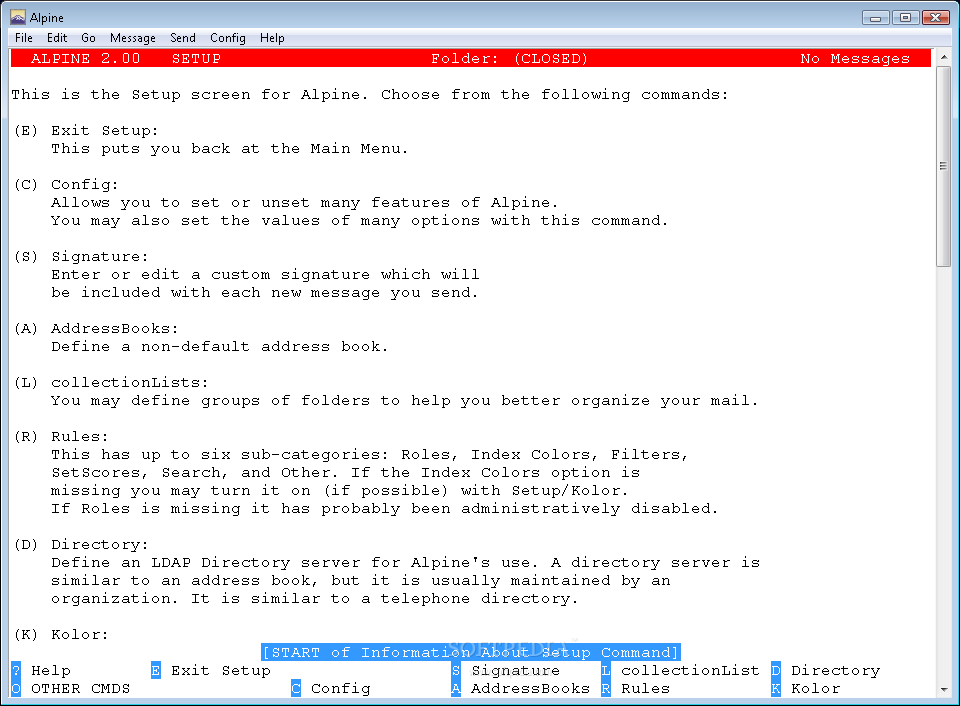The height and width of the screenshot is (706, 960).
Task: Click the scrollbar down arrow
Action: click(943, 689)
